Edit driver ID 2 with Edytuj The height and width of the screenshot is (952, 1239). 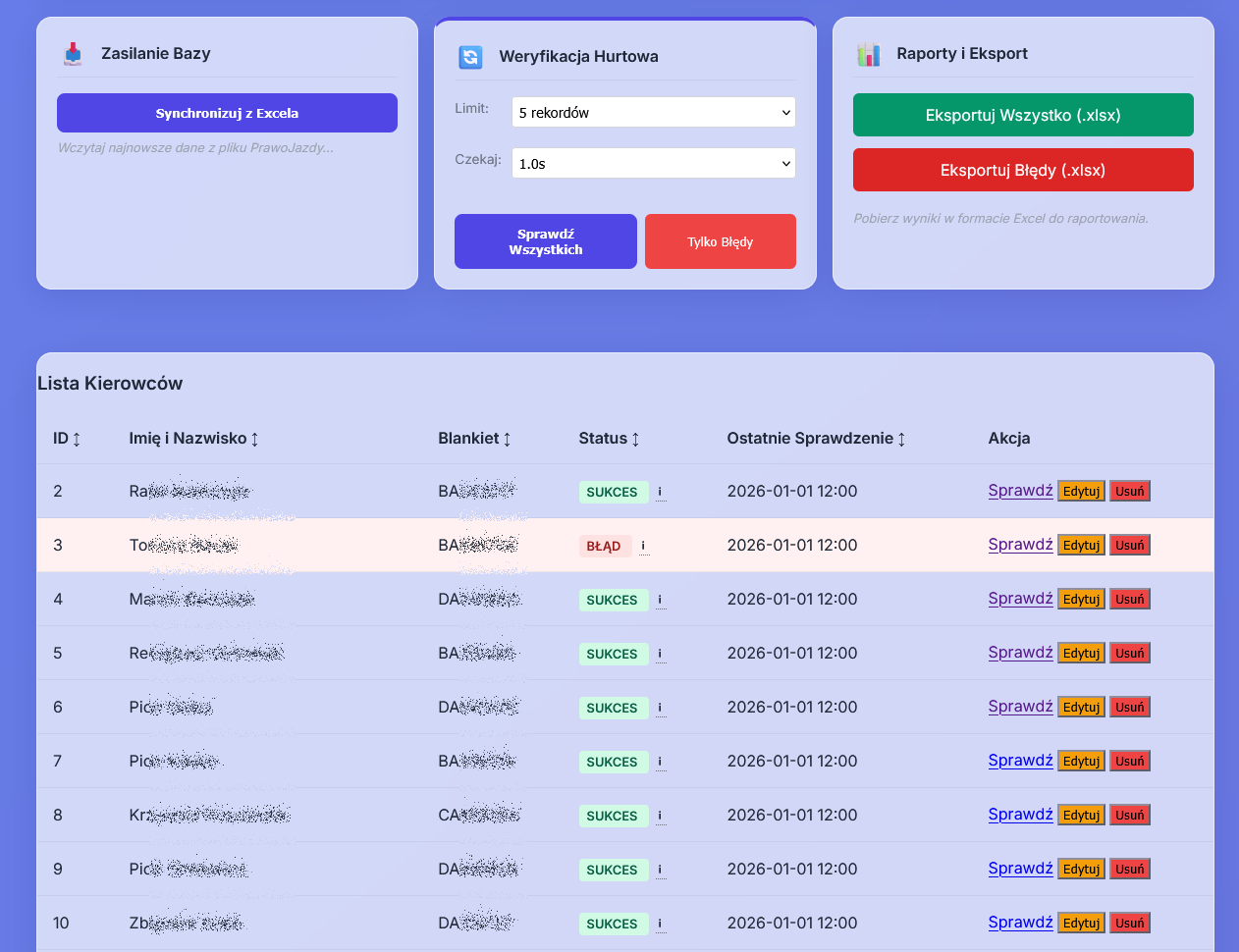[1081, 491]
